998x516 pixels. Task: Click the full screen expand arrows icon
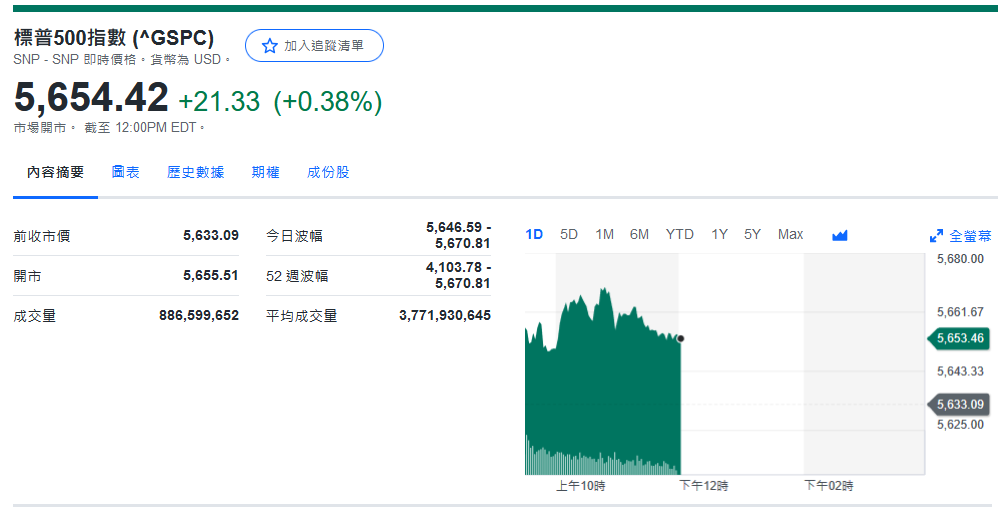(x=936, y=236)
